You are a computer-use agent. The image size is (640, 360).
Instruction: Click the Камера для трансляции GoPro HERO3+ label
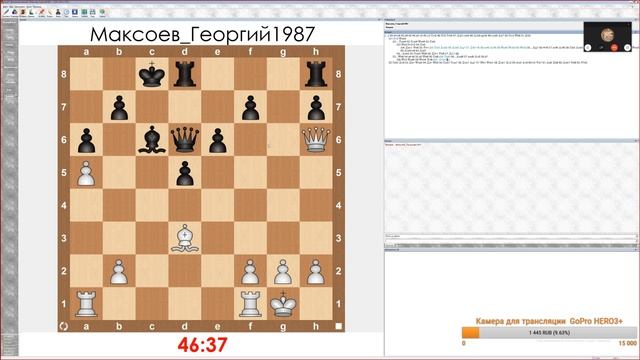coord(549,321)
